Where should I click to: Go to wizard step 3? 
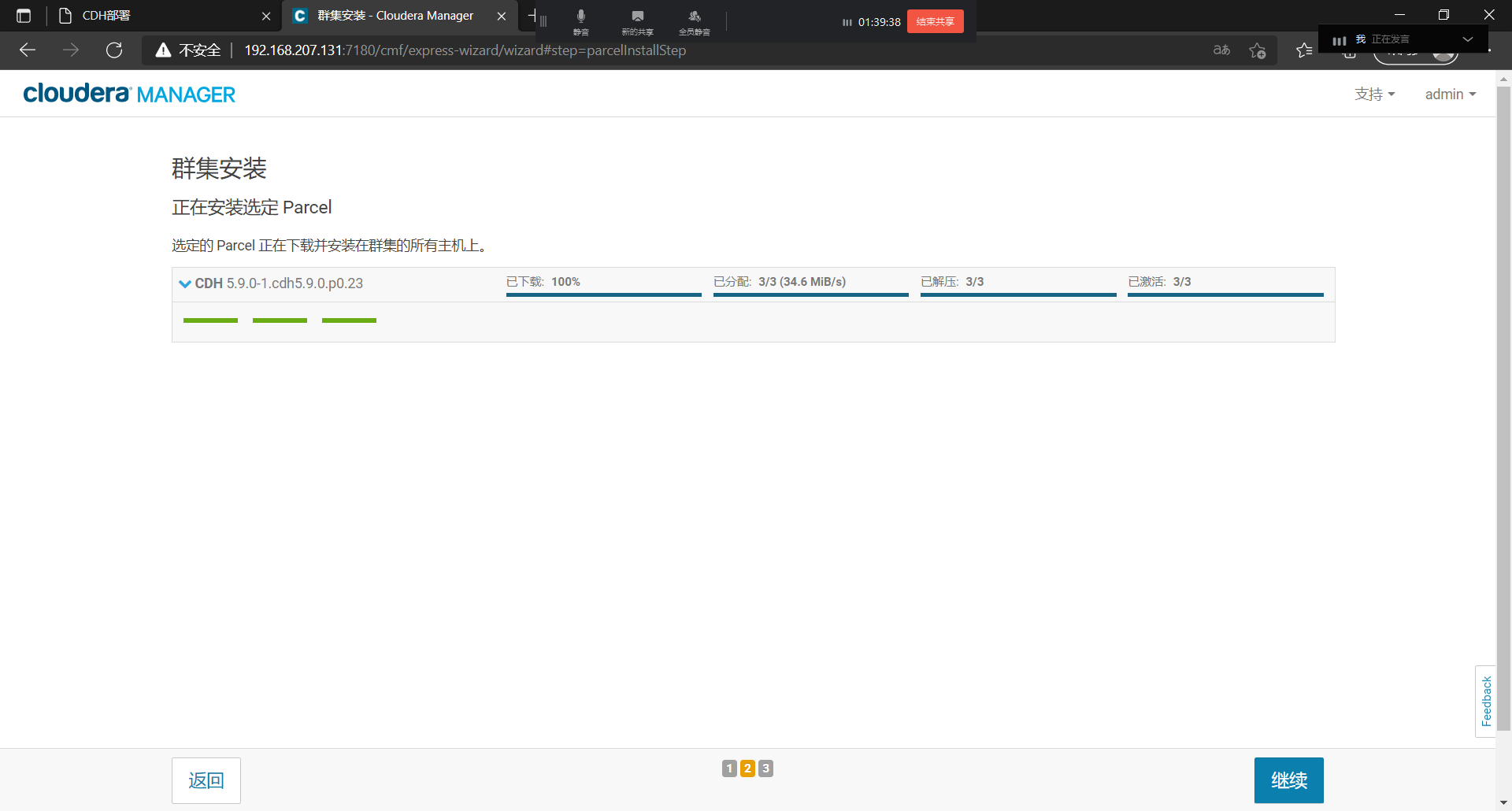[x=765, y=768]
